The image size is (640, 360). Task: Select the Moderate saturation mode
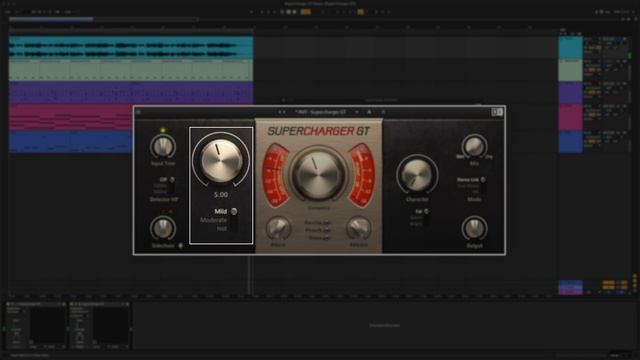[213, 220]
